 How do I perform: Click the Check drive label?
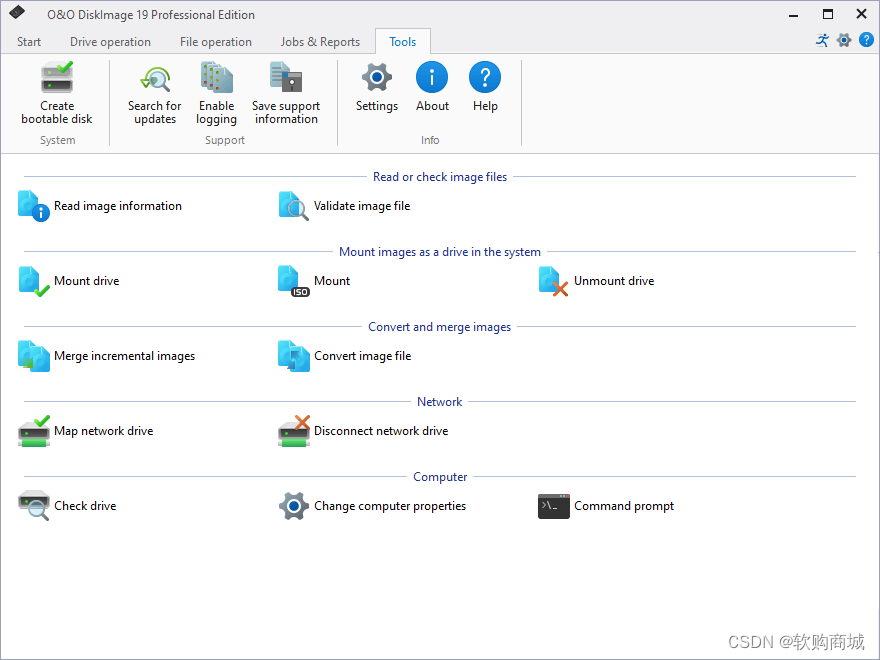click(x=85, y=506)
